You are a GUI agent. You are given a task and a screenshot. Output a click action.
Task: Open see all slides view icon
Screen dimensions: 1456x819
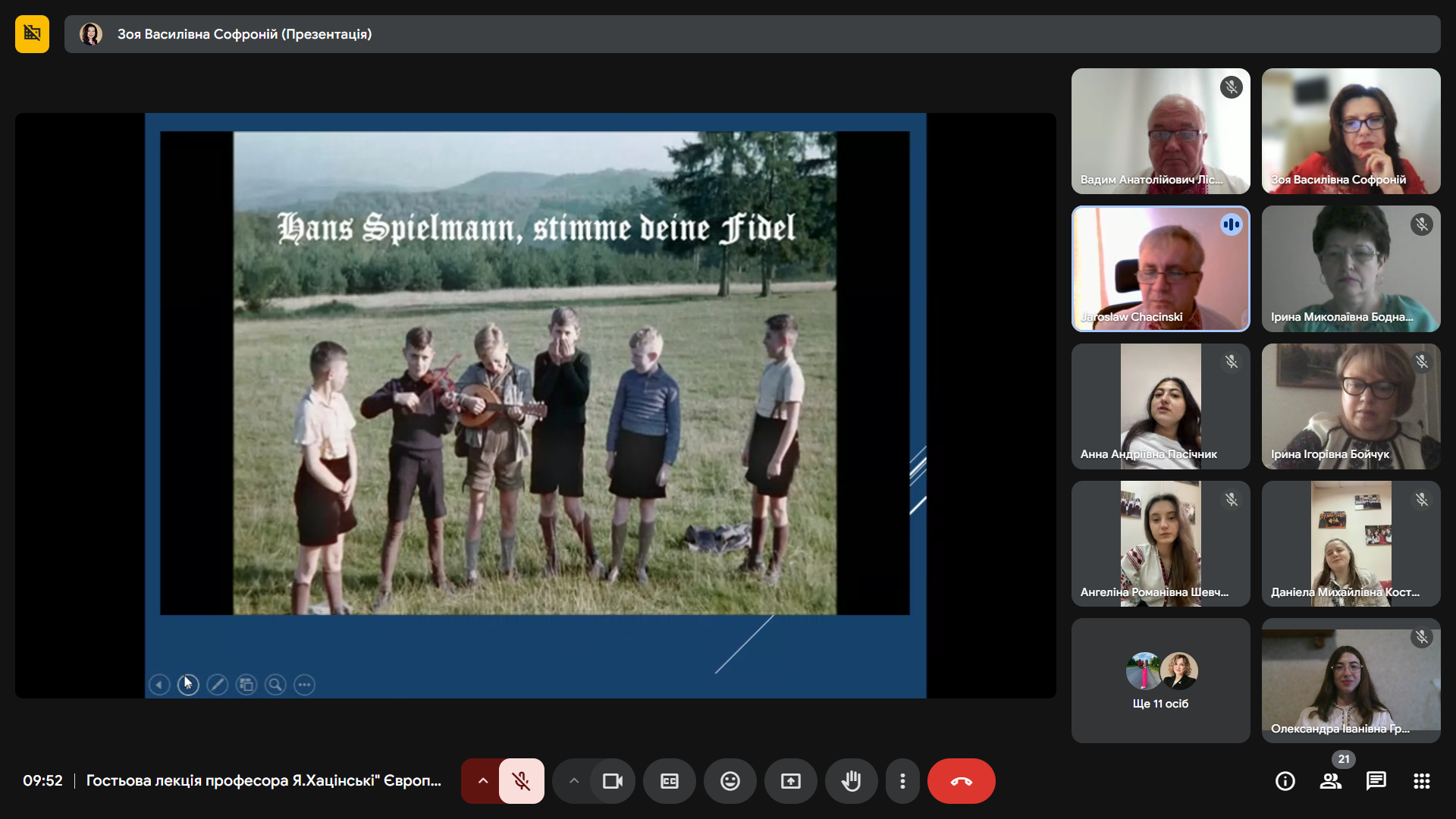pos(246,685)
